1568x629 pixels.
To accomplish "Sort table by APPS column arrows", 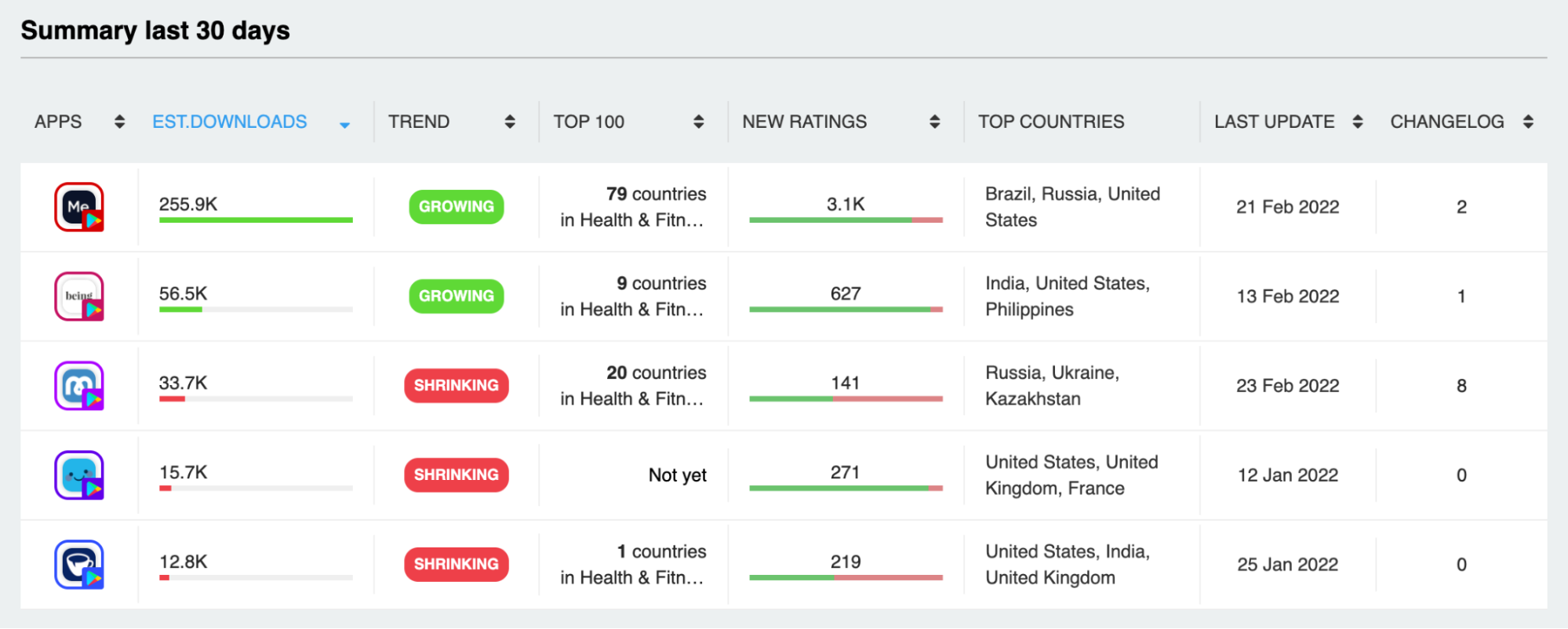I will click(x=119, y=122).
